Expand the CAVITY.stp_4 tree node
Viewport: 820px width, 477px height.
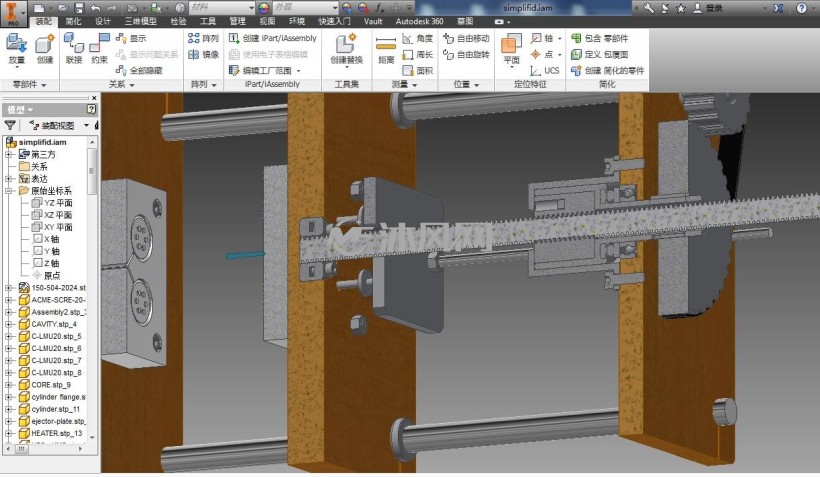tap(8, 324)
